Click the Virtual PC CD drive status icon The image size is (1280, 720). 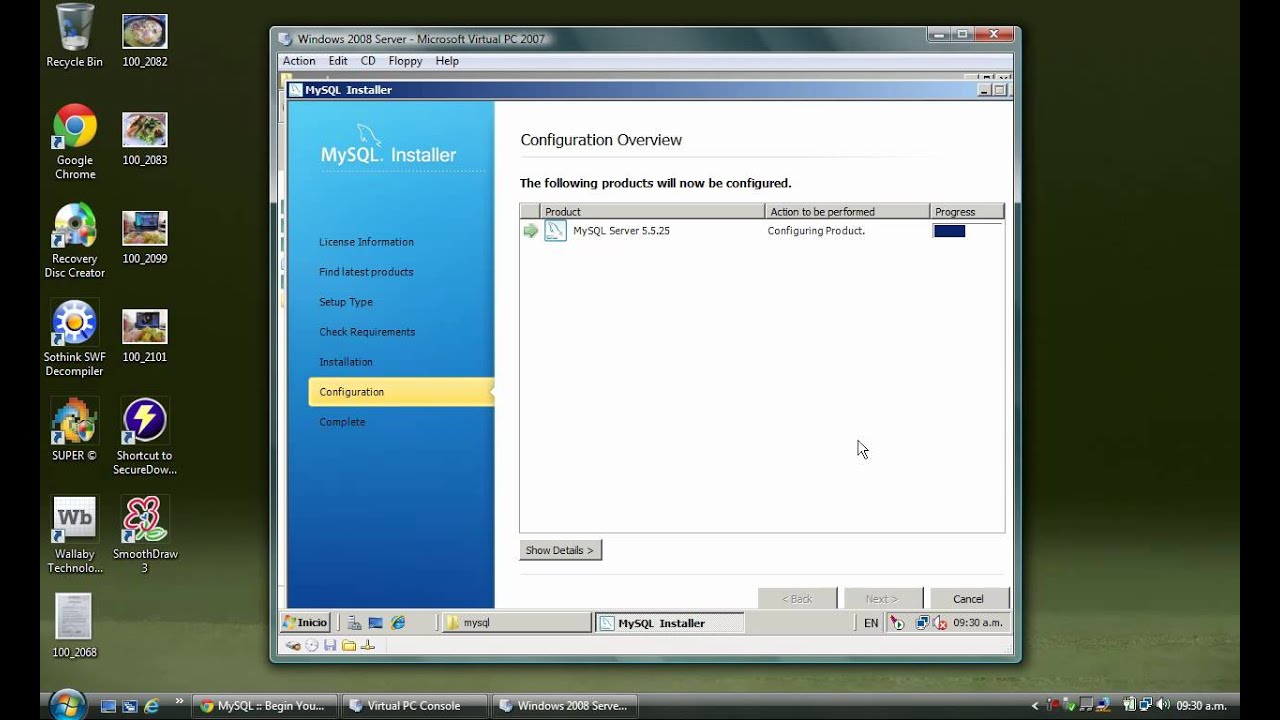(x=312, y=646)
